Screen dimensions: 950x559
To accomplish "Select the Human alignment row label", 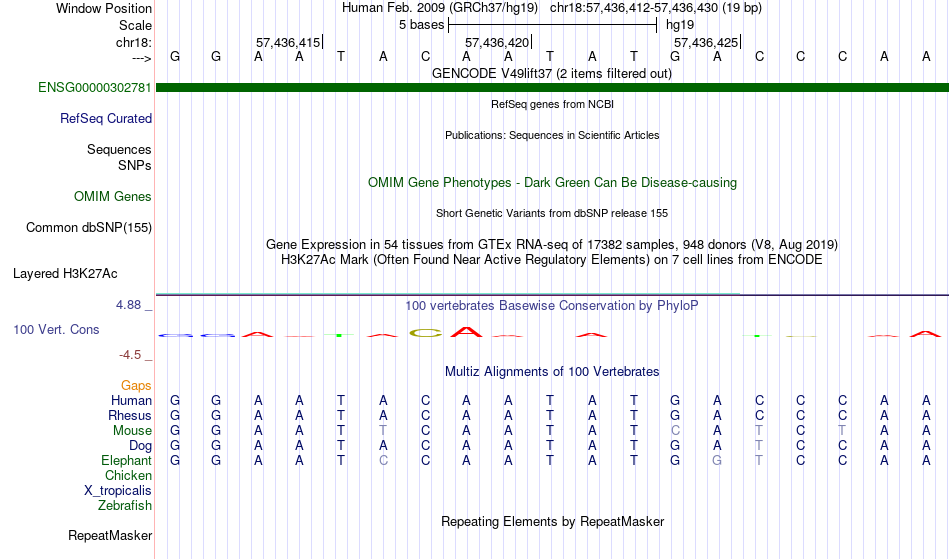I will point(131,400).
